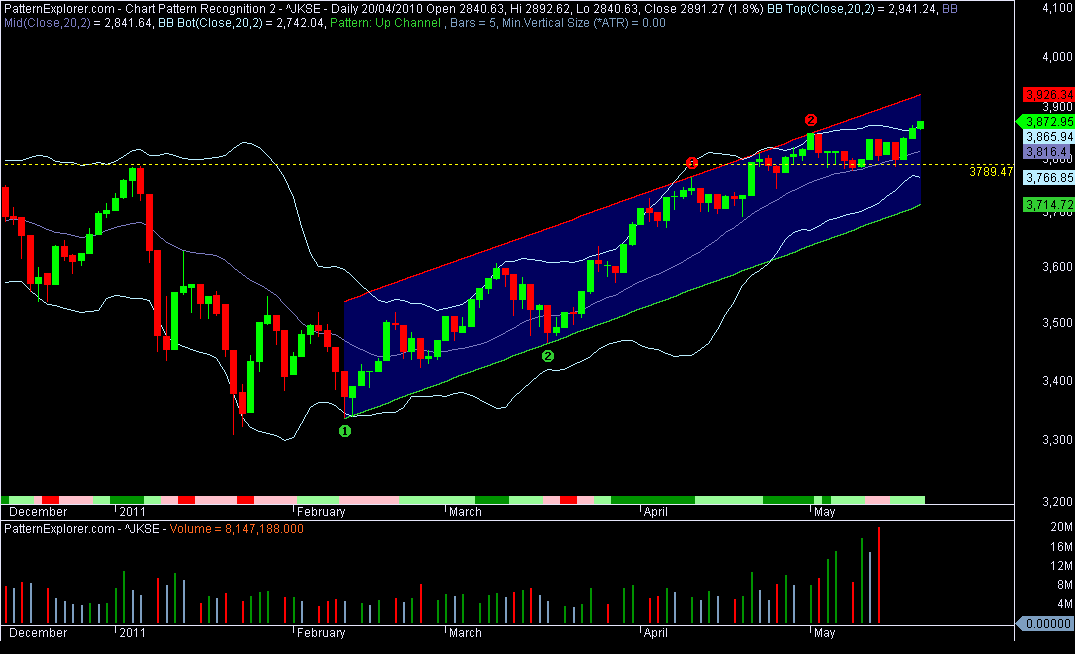The image size is (1075, 654).
Task: Click the 20M volume axis label
Action: 1061,526
